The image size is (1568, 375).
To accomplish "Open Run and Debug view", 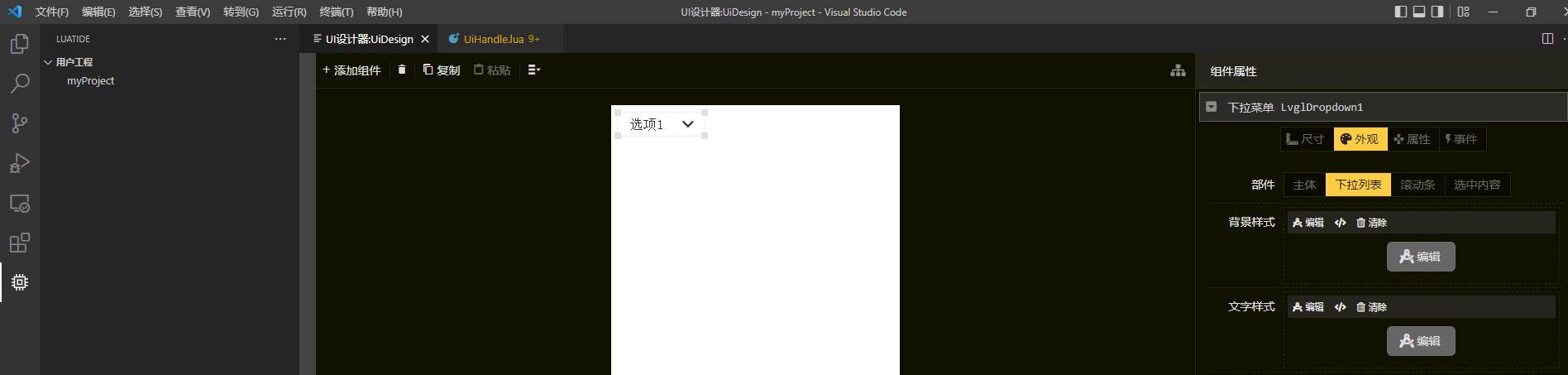I will coord(20,163).
